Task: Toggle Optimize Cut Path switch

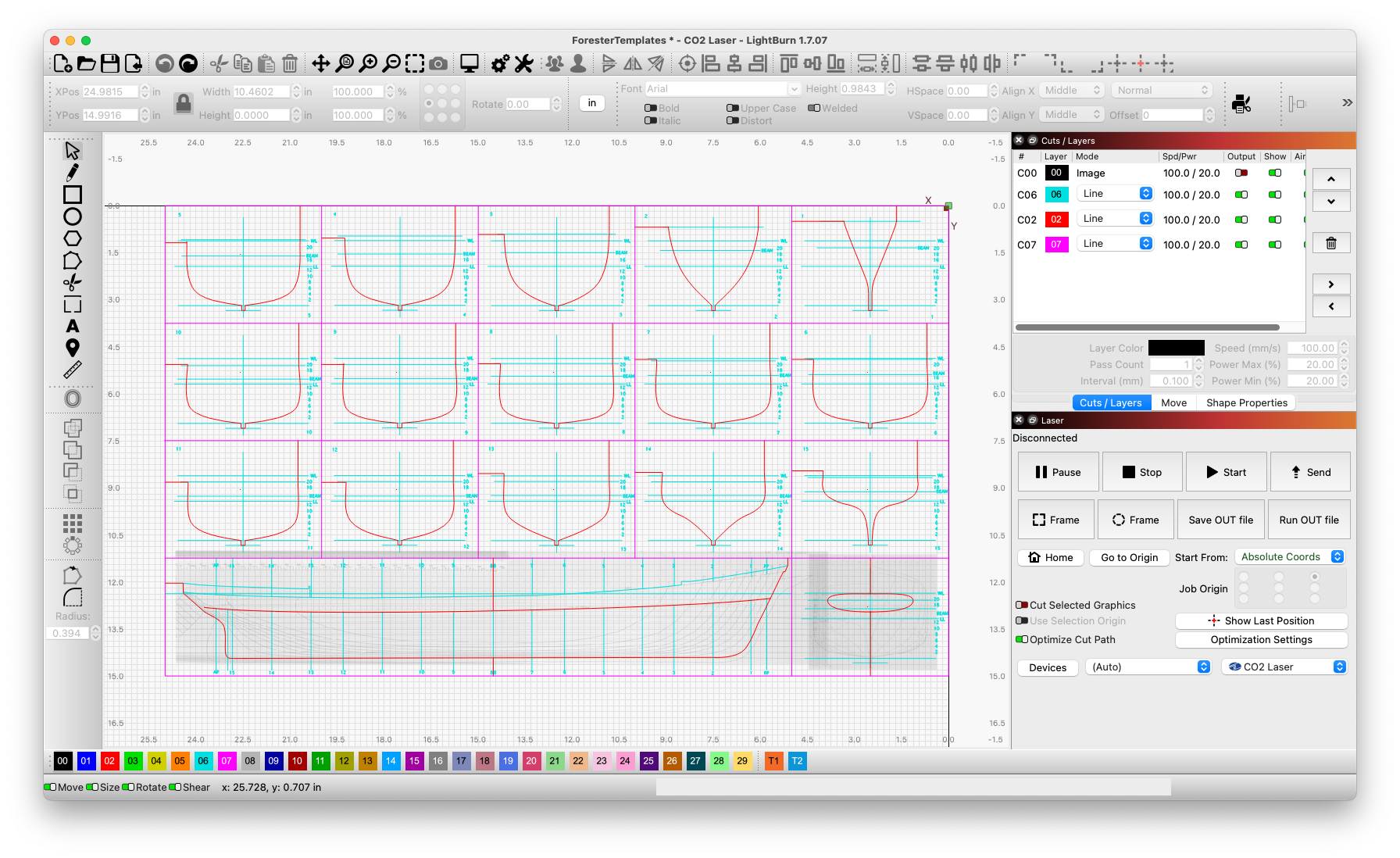Action: click(1022, 639)
